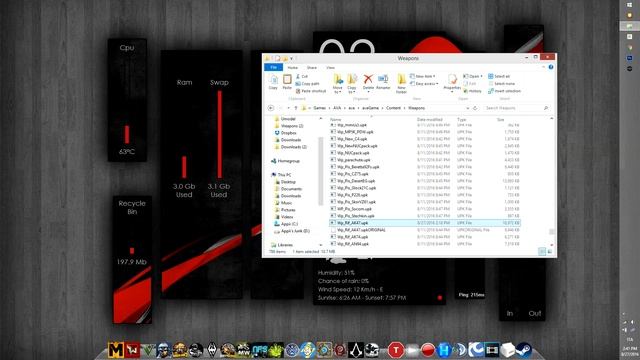Sort by the Size column header
Image resolution: width=640 pixels, height=360 pixels.
point(501,120)
